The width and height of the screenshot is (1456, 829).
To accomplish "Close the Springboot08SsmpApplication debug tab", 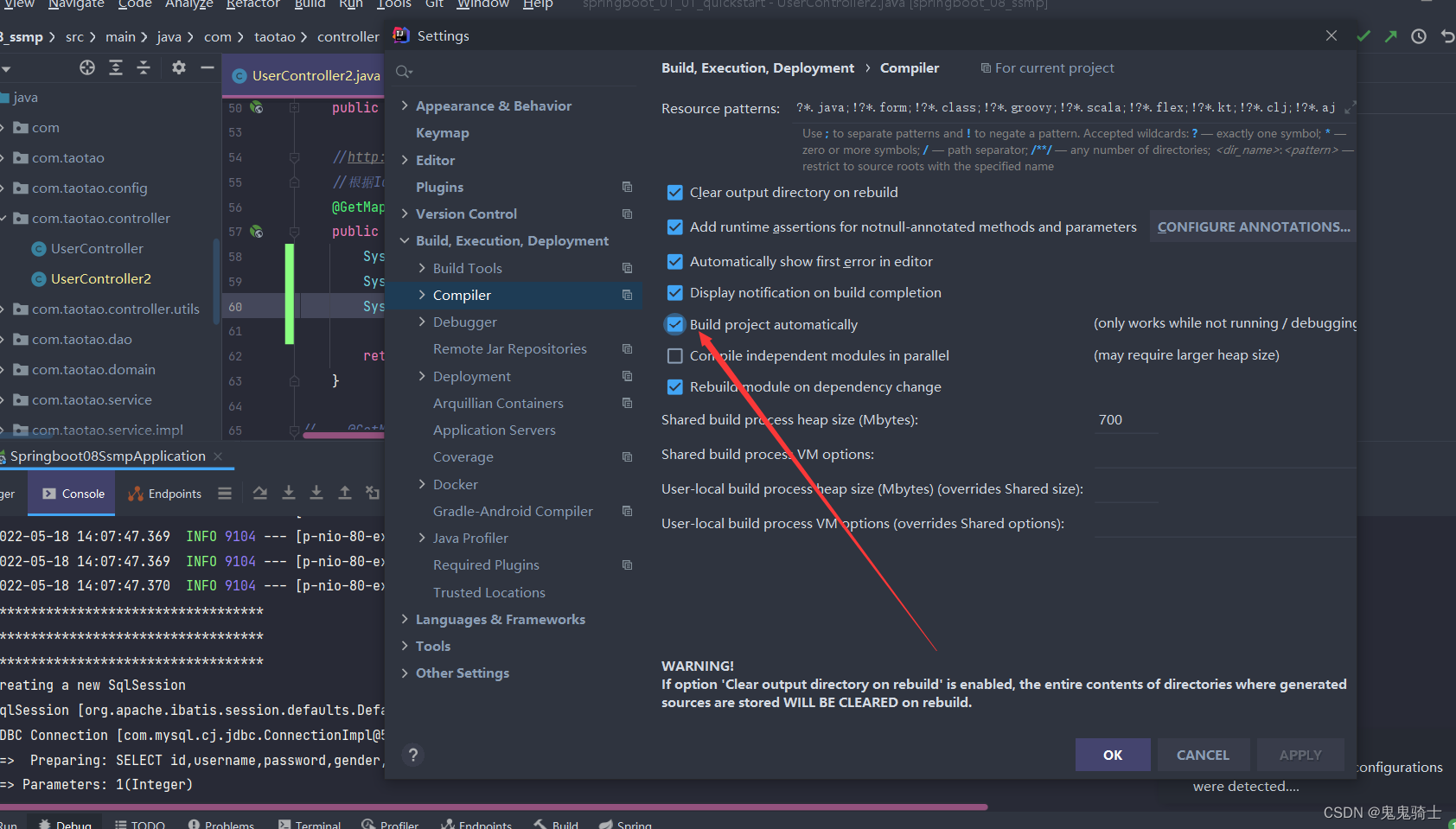I will point(218,456).
